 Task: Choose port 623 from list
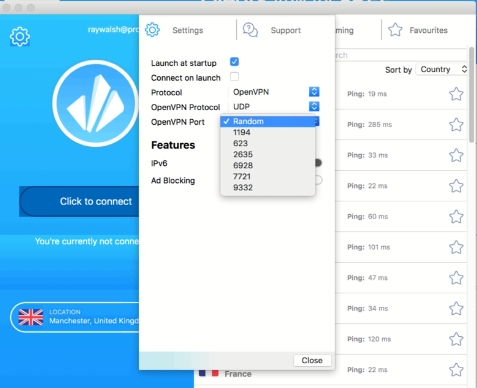[268, 143]
